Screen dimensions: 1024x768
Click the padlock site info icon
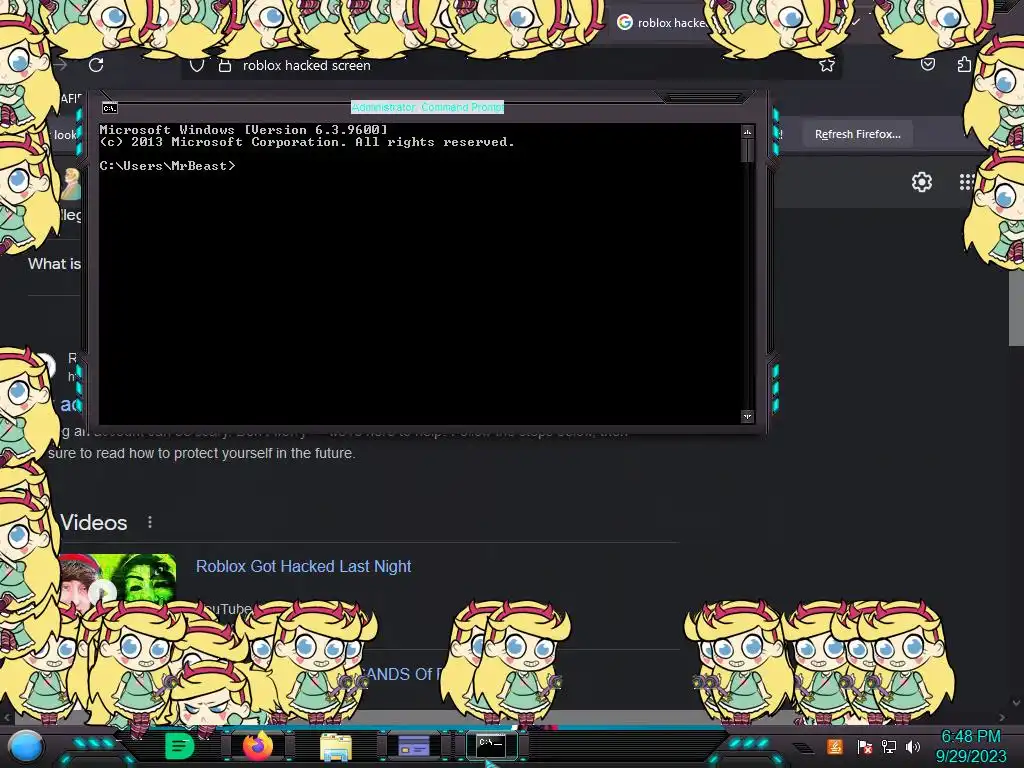(x=225, y=65)
